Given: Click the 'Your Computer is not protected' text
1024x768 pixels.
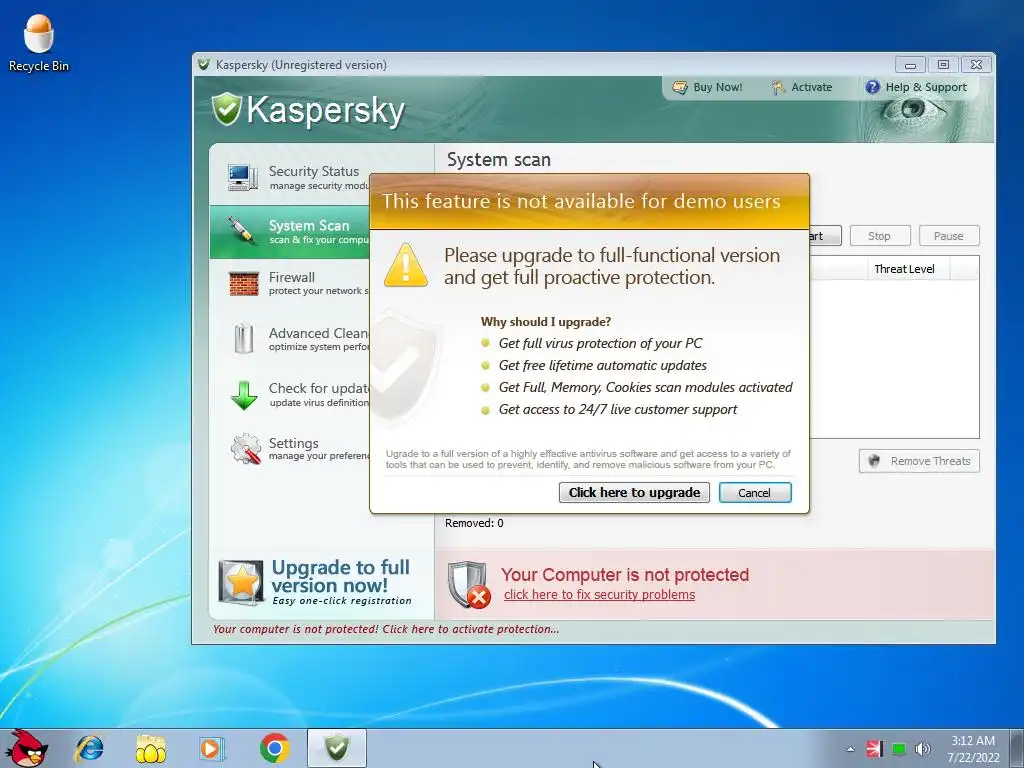Looking at the screenshot, I should pyautogui.click(x=625, y=575).
